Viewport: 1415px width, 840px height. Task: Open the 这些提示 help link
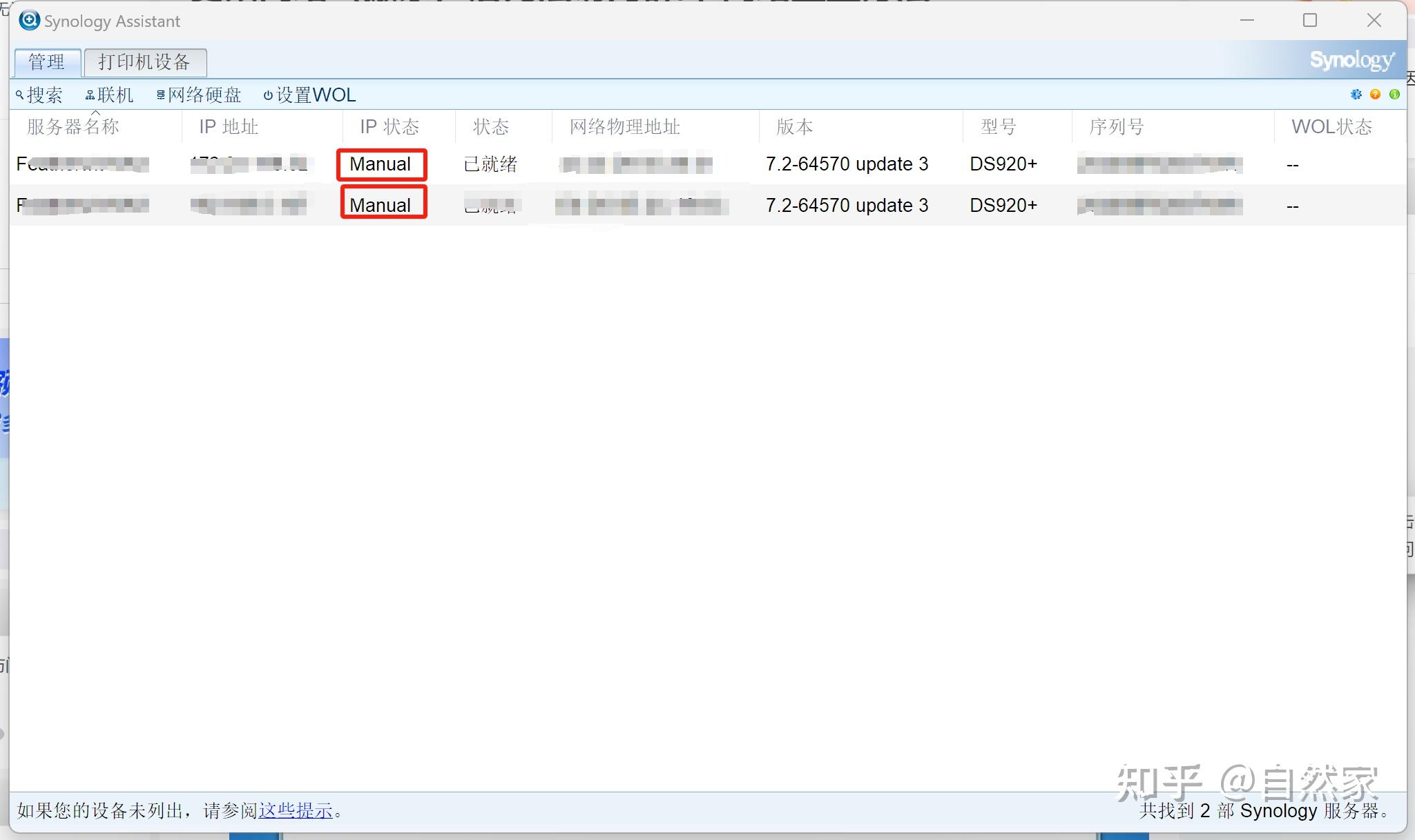[x=296, y=810]
